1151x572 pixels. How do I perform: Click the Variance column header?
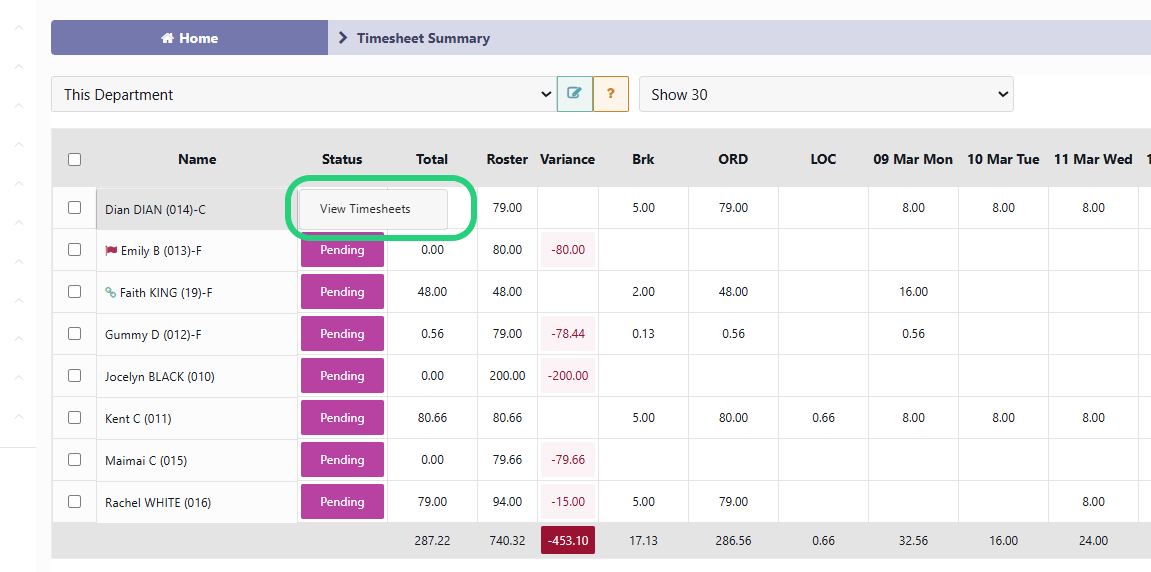point(567,159)
